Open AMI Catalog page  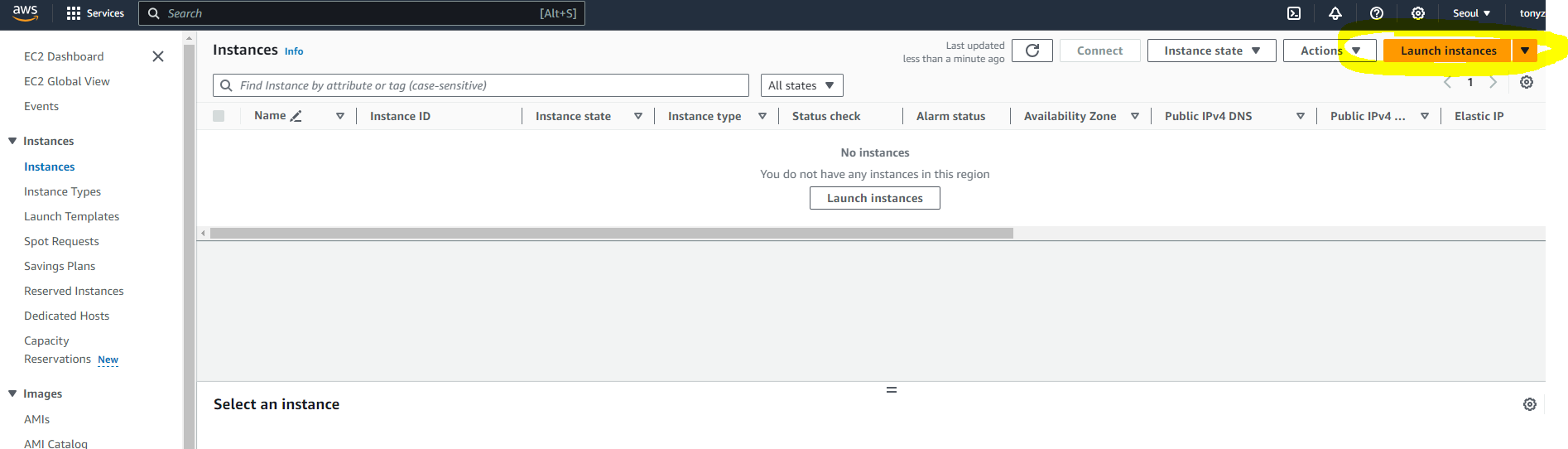(x=55, y=443)
